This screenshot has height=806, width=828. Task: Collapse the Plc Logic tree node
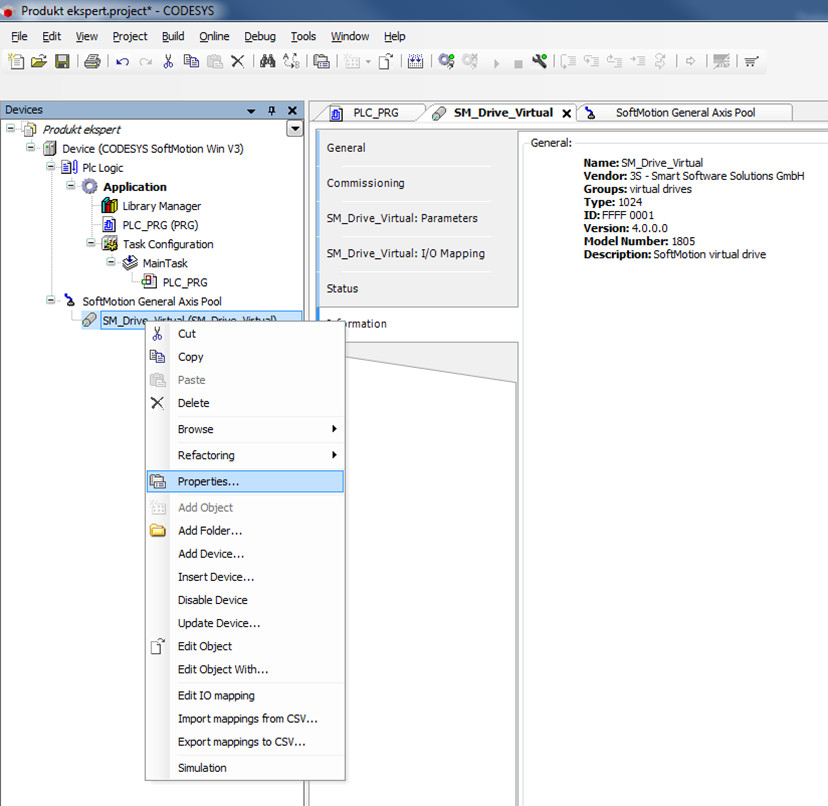(x=51, y=166)
